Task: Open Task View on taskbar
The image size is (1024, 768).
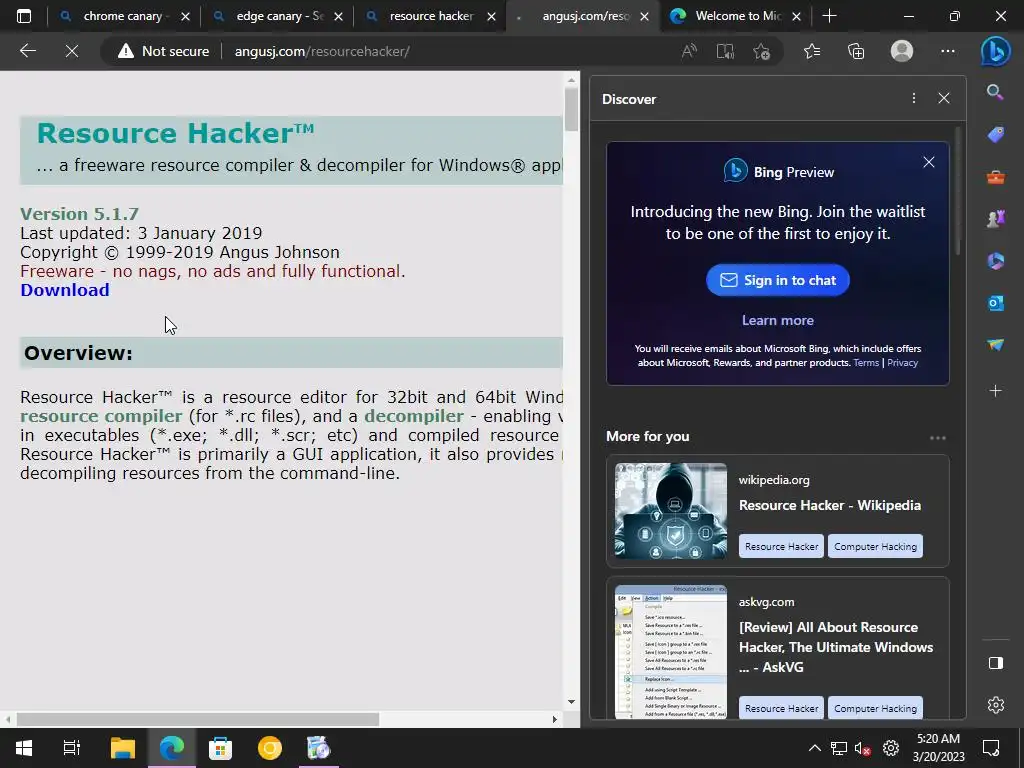Action: point(72,748)
